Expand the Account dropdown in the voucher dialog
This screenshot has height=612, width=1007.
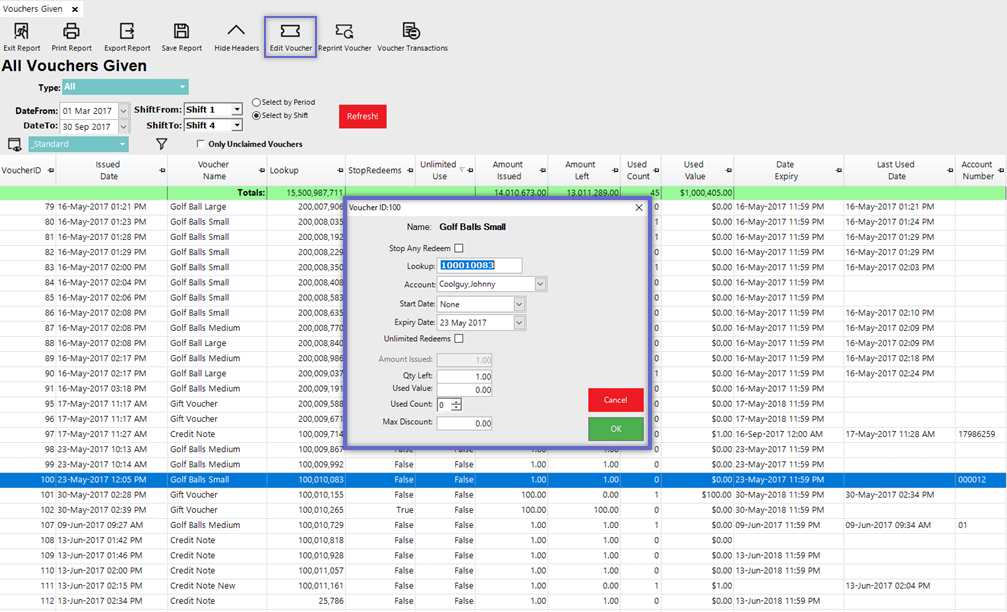pos(540,285)
